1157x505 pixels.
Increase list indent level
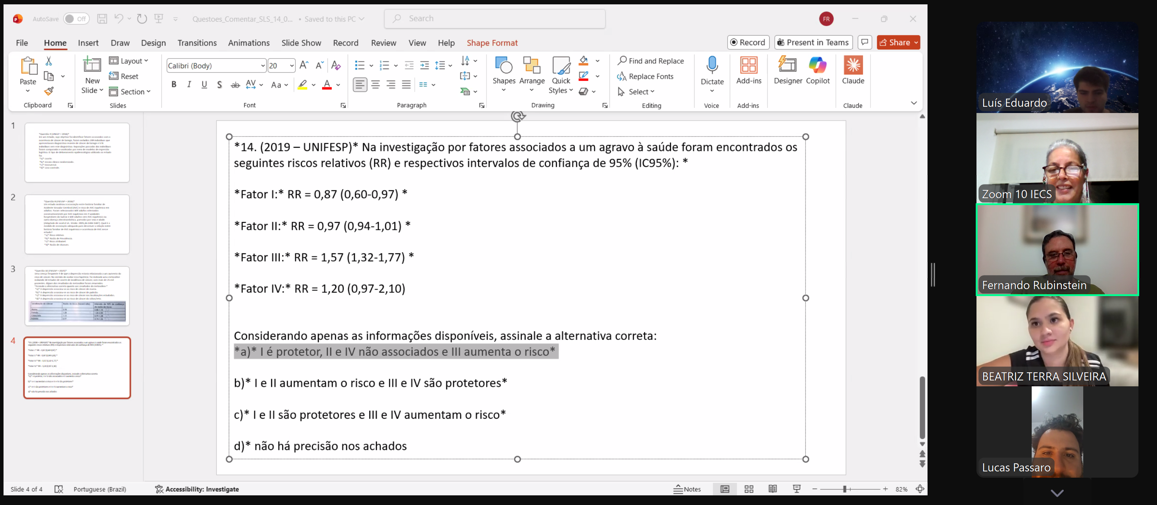(x=425, y=65)
